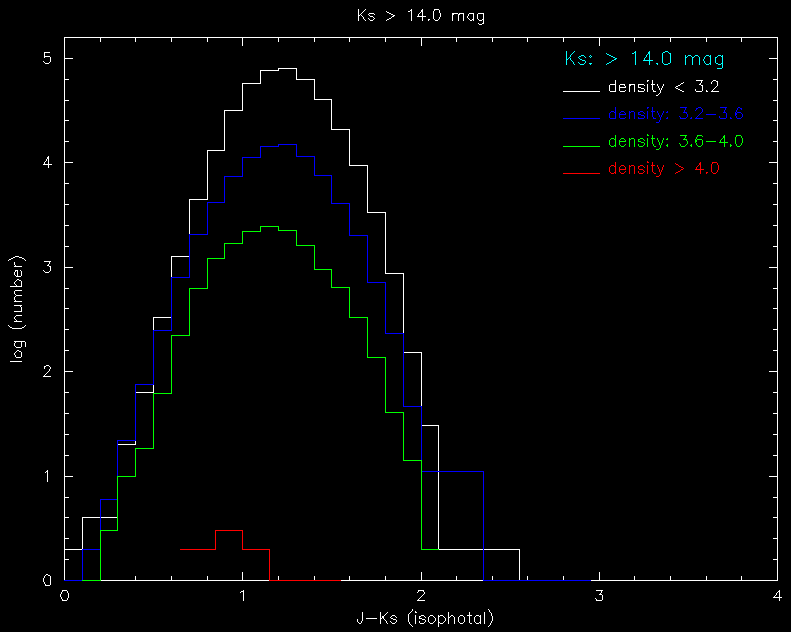Click the x-axis tick label "3"
This screenshot has width=791, height=632.
coord(599,596)
